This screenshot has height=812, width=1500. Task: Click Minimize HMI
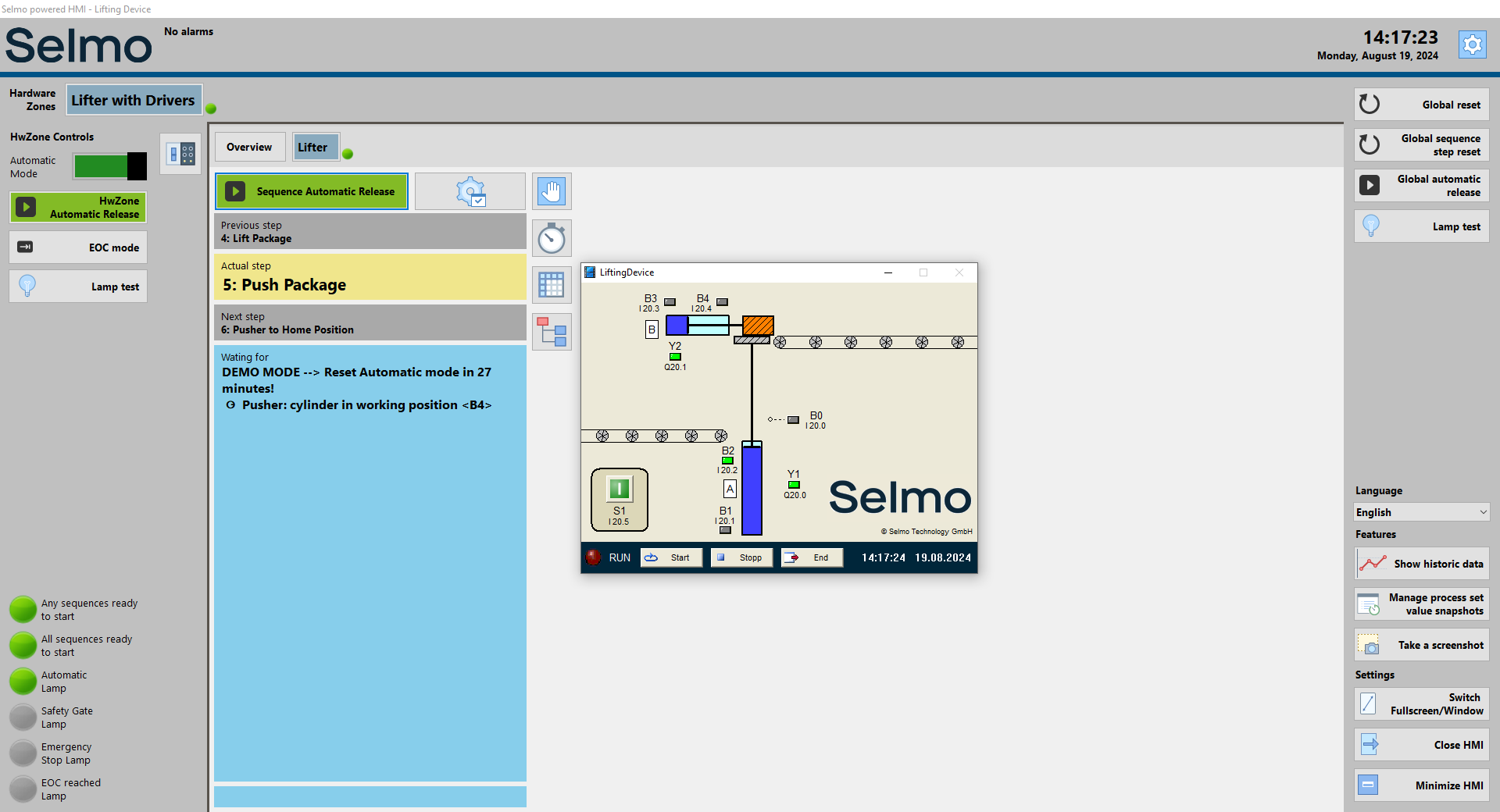[x=1421, y=785]
